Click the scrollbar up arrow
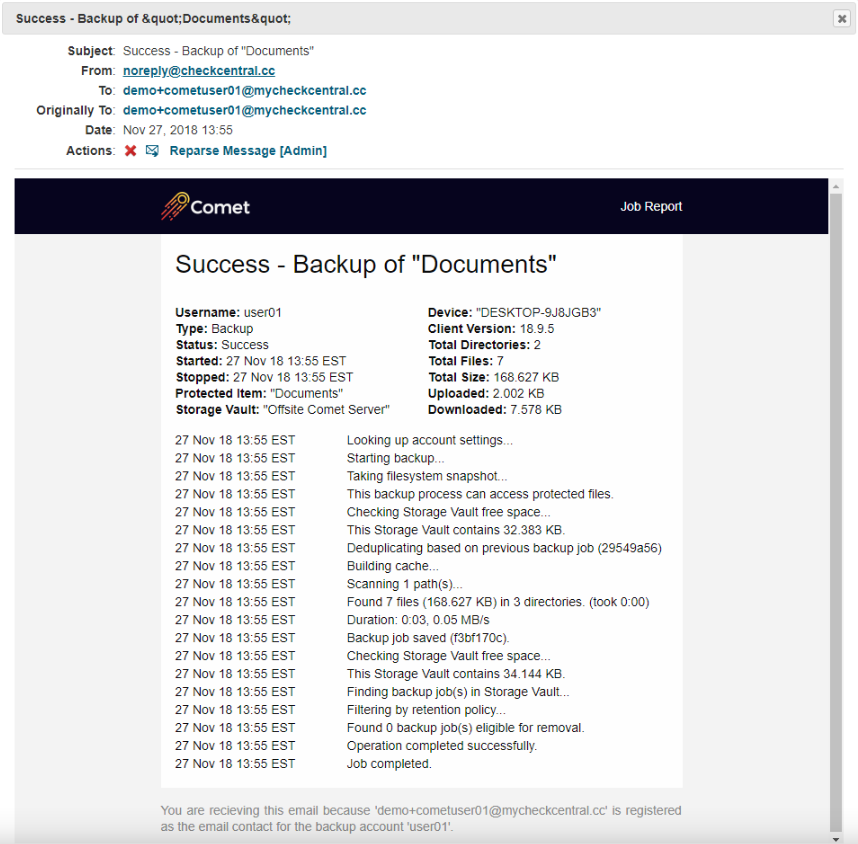The width and height of the screenshot is (858, 844). (836, 186)
